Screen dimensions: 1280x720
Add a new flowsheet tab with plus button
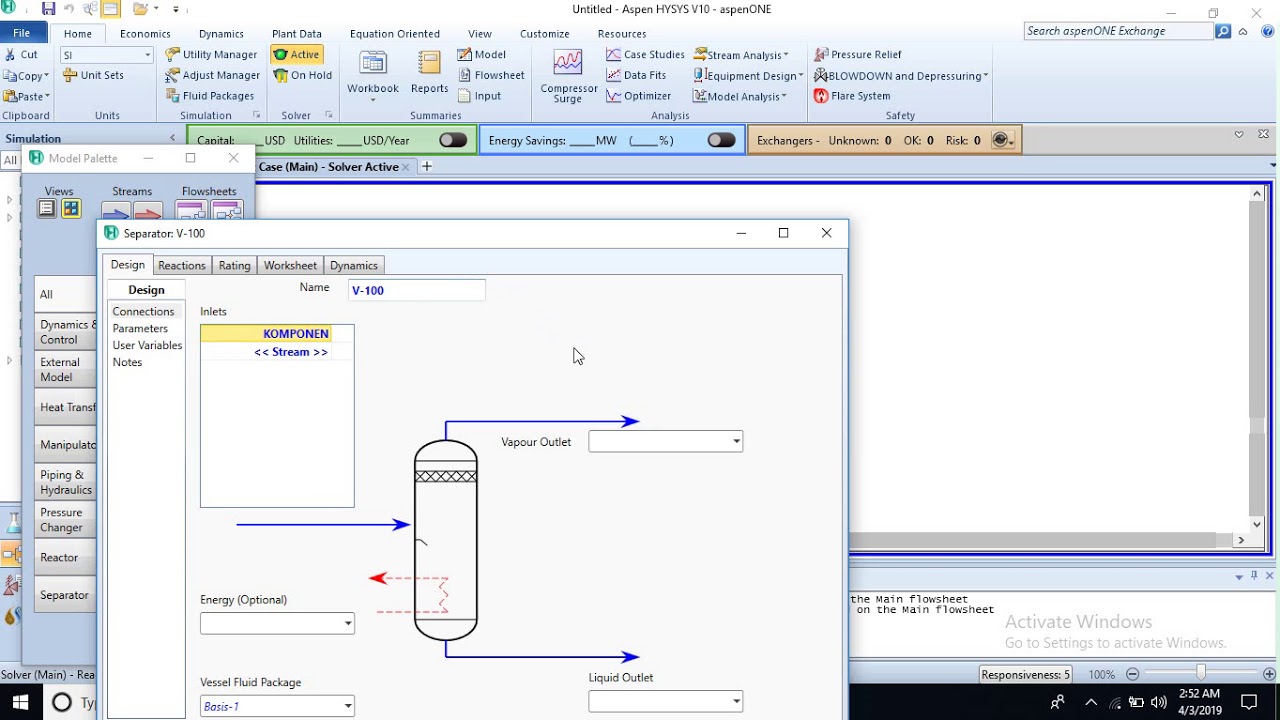pos(426,166)
